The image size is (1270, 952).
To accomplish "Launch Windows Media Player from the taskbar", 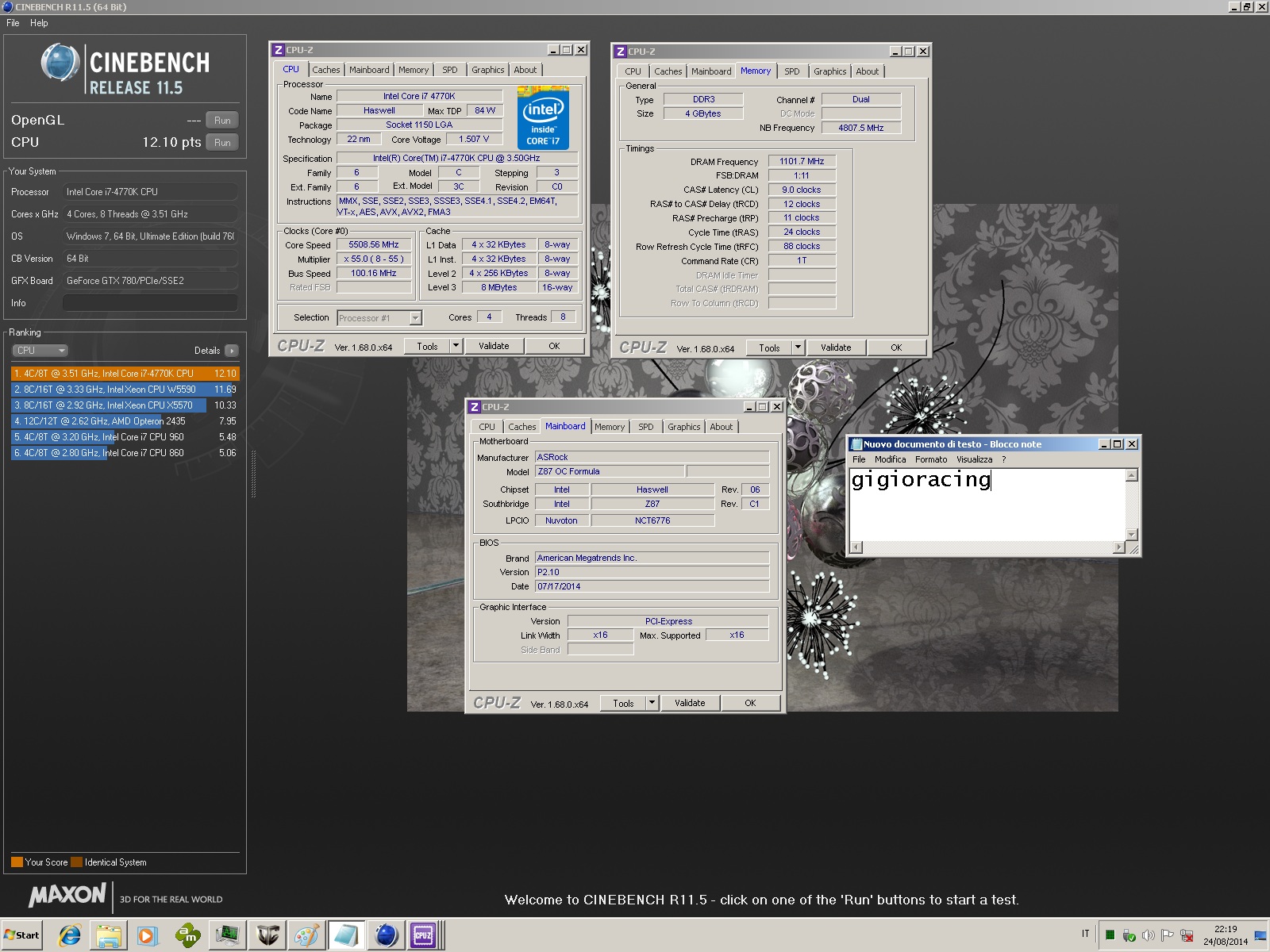I will [148, 935].
